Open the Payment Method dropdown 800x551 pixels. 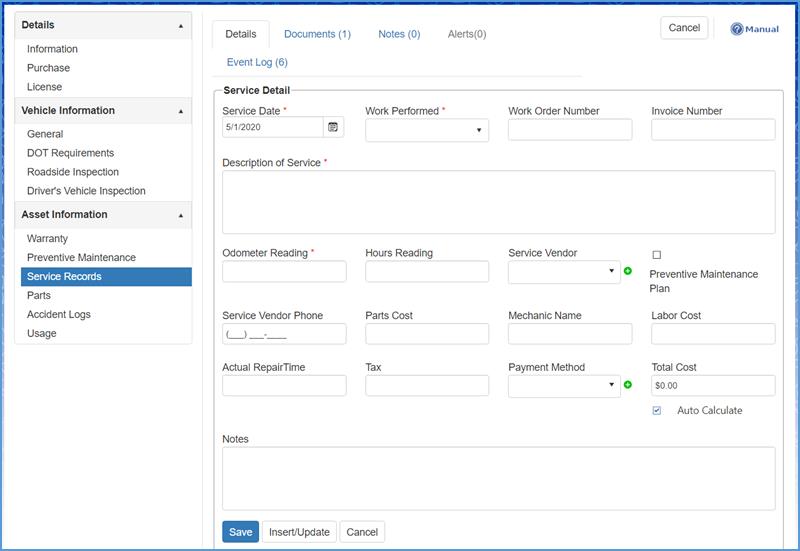click(564, 385)
